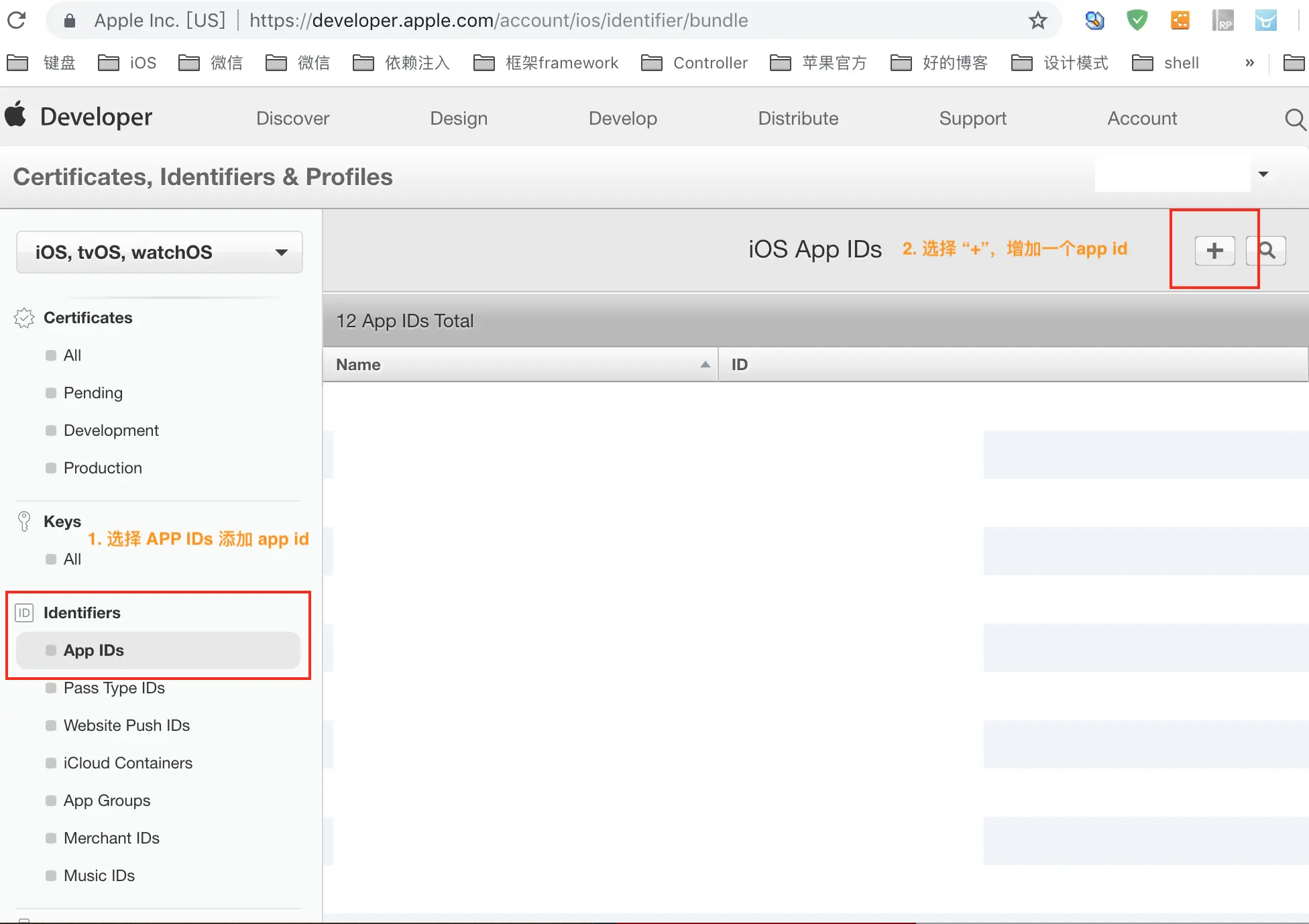1309x924 pixels.
Task: Click the browser address bar URL
Action: tap(498, 21)
